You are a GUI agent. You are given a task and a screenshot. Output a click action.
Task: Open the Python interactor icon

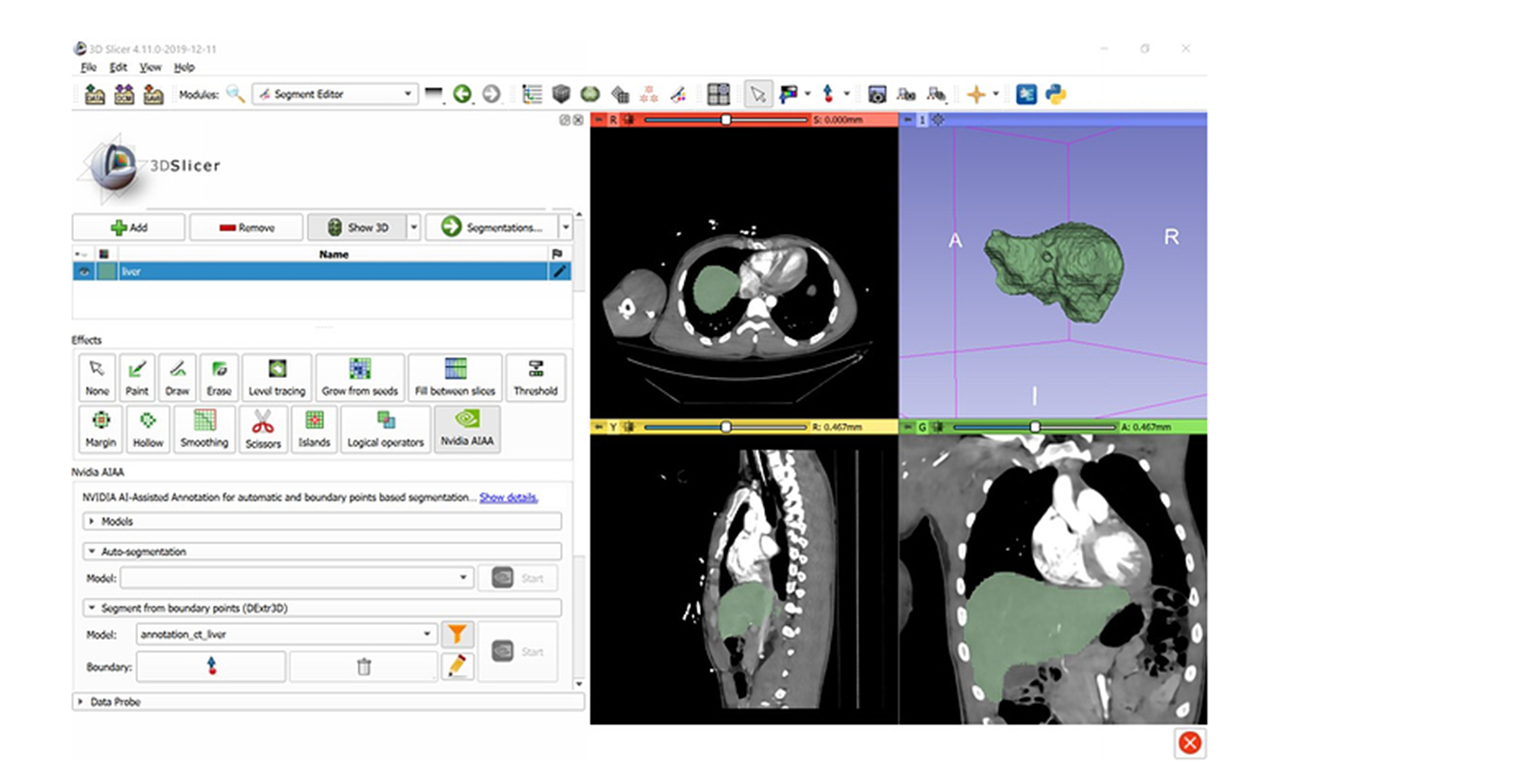1055,94
